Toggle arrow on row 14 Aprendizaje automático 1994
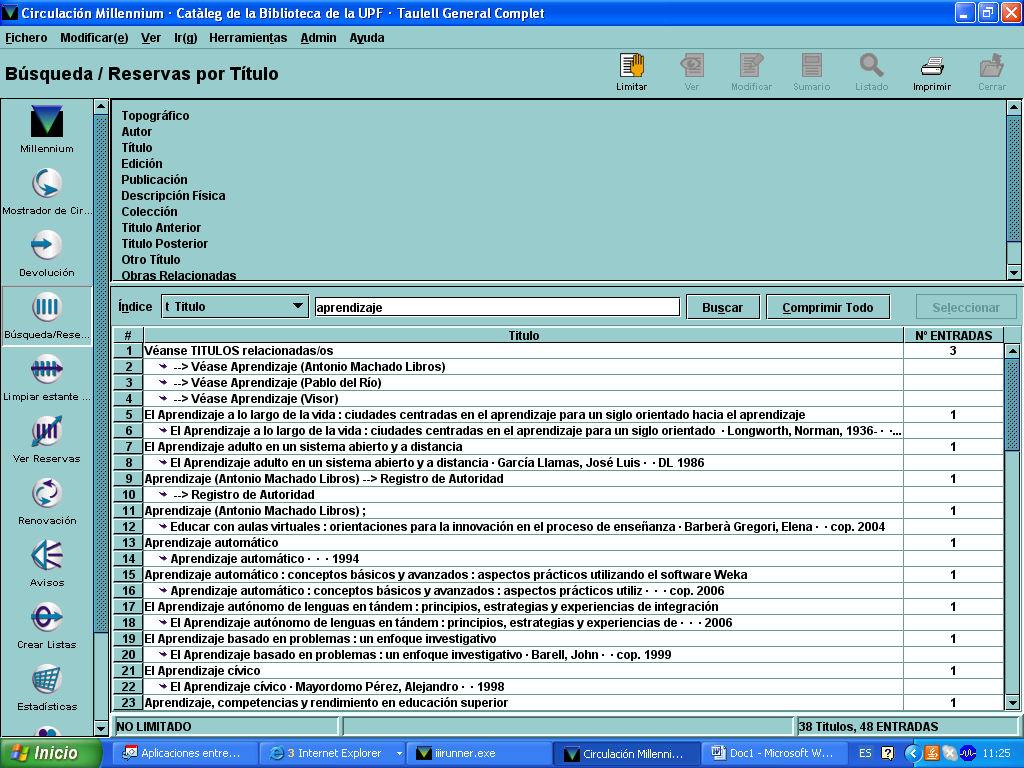 tap(163, 558)
